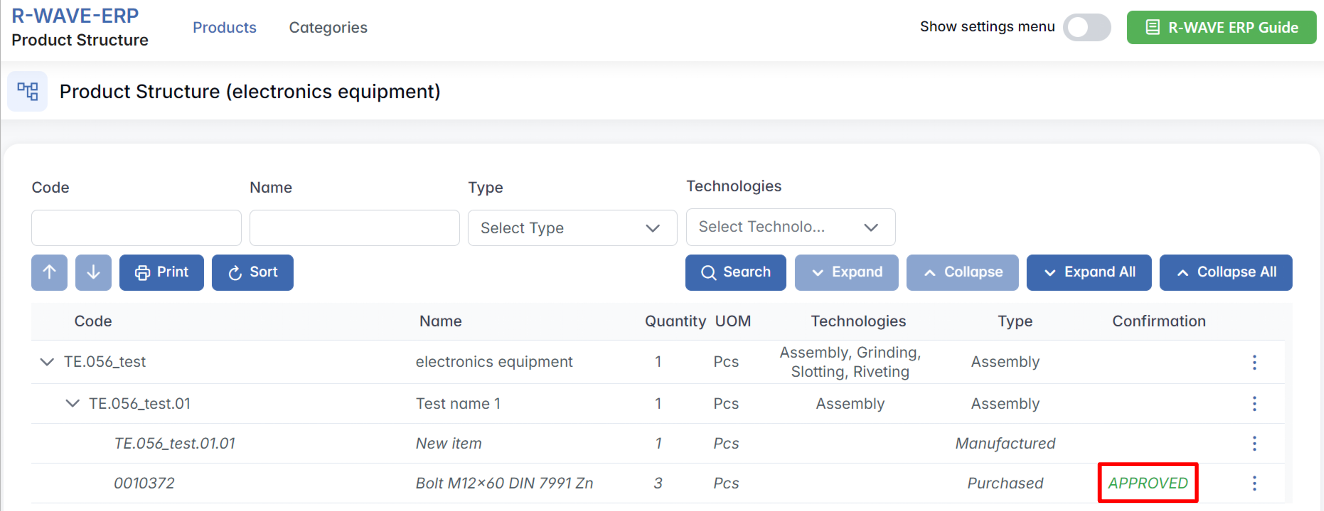Screen dimensions: 1324x511
Task: Click the Sort button
Action: point(252,272)
